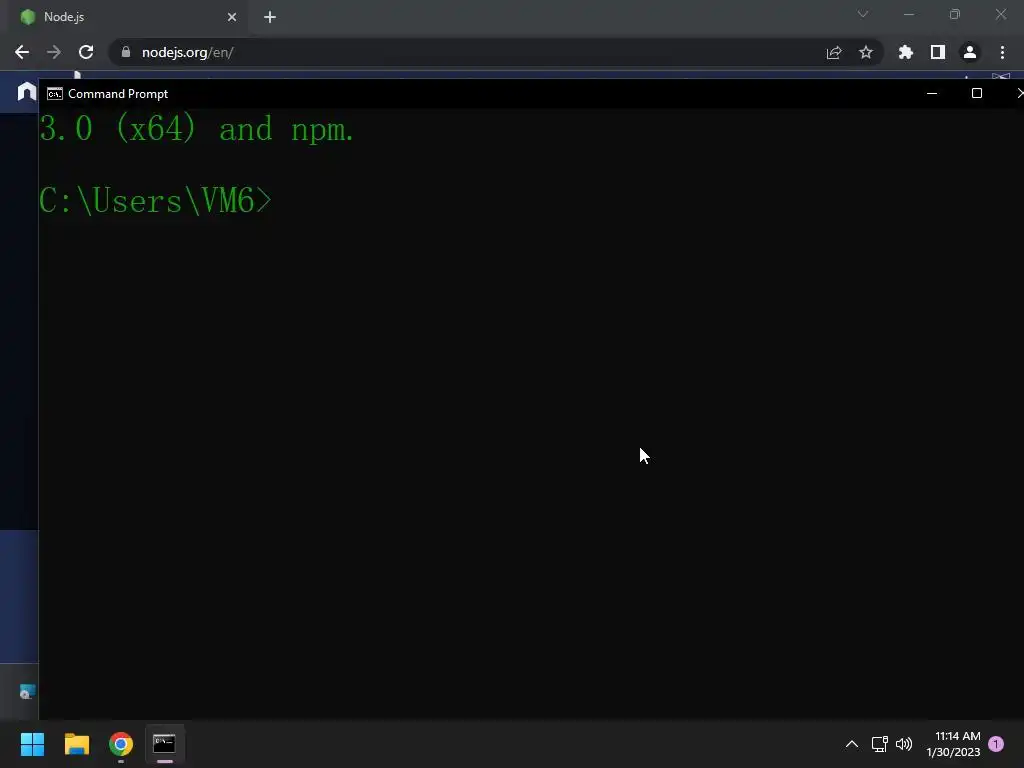Go back in Chrome browser
Image resolution: width=1024 pixels, height=768 pixels.
pyautogui.click(x=22, y=52)
